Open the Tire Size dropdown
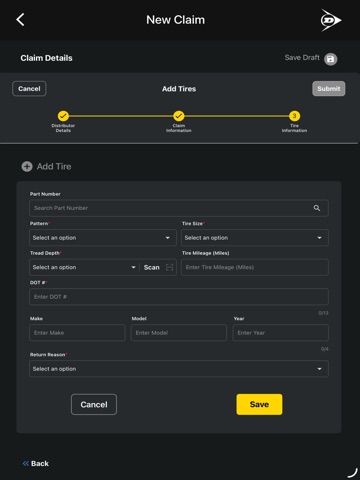This screenshot has height=480, width=360. [x=255, y=238]
